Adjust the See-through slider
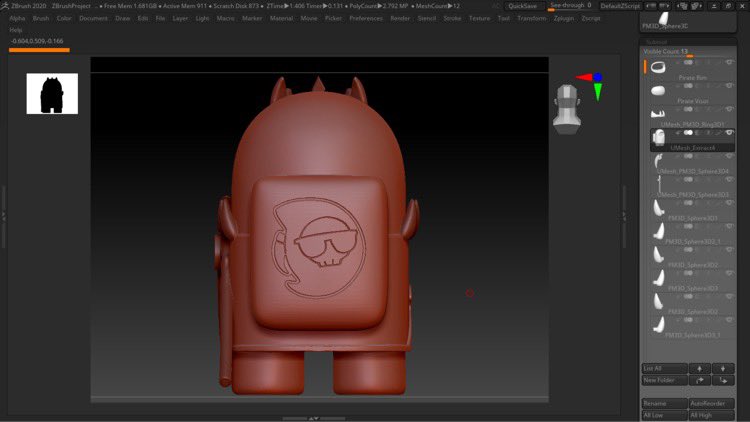 click(571, 6)
